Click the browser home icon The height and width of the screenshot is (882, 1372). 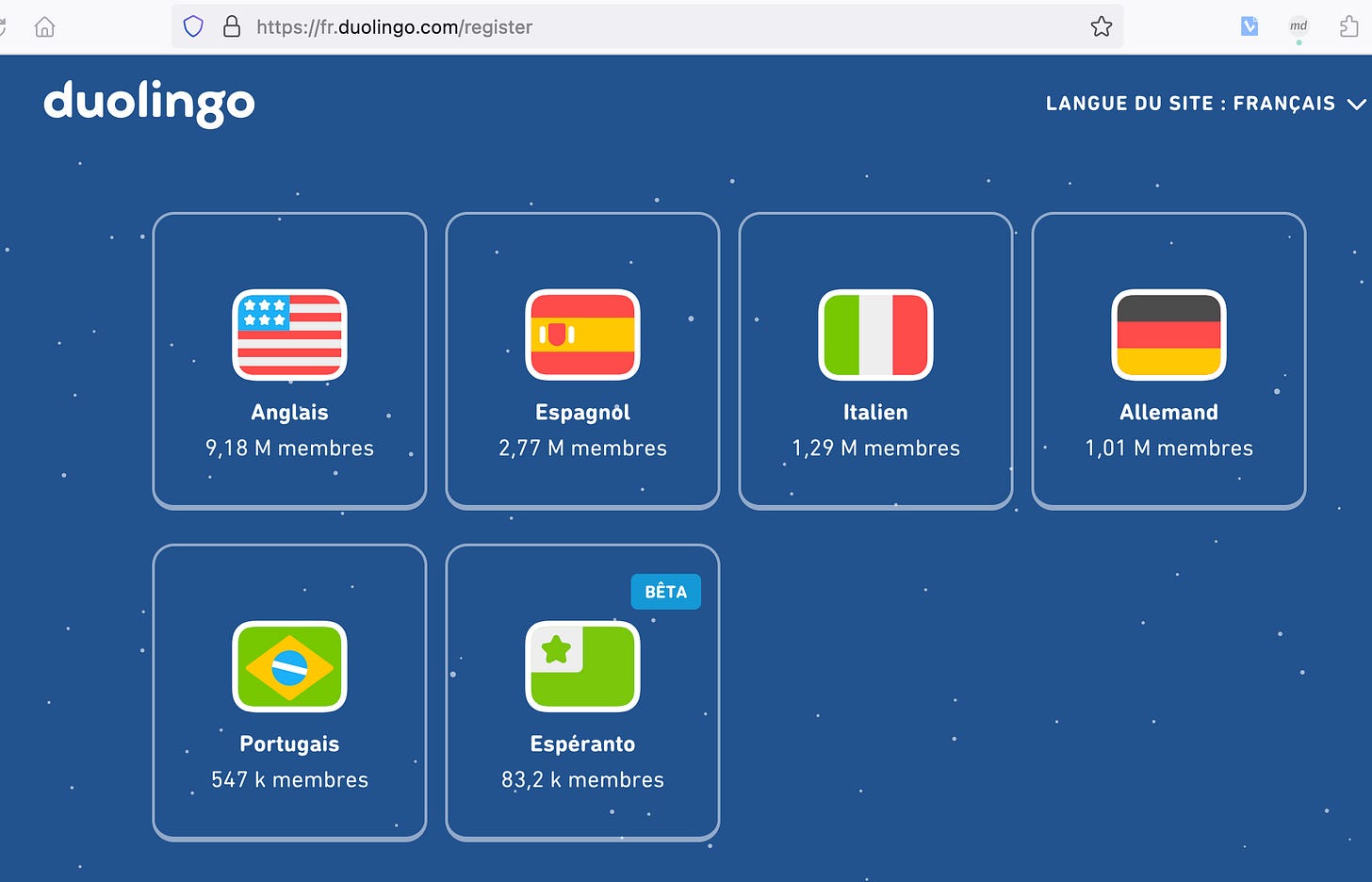point(44,26)
